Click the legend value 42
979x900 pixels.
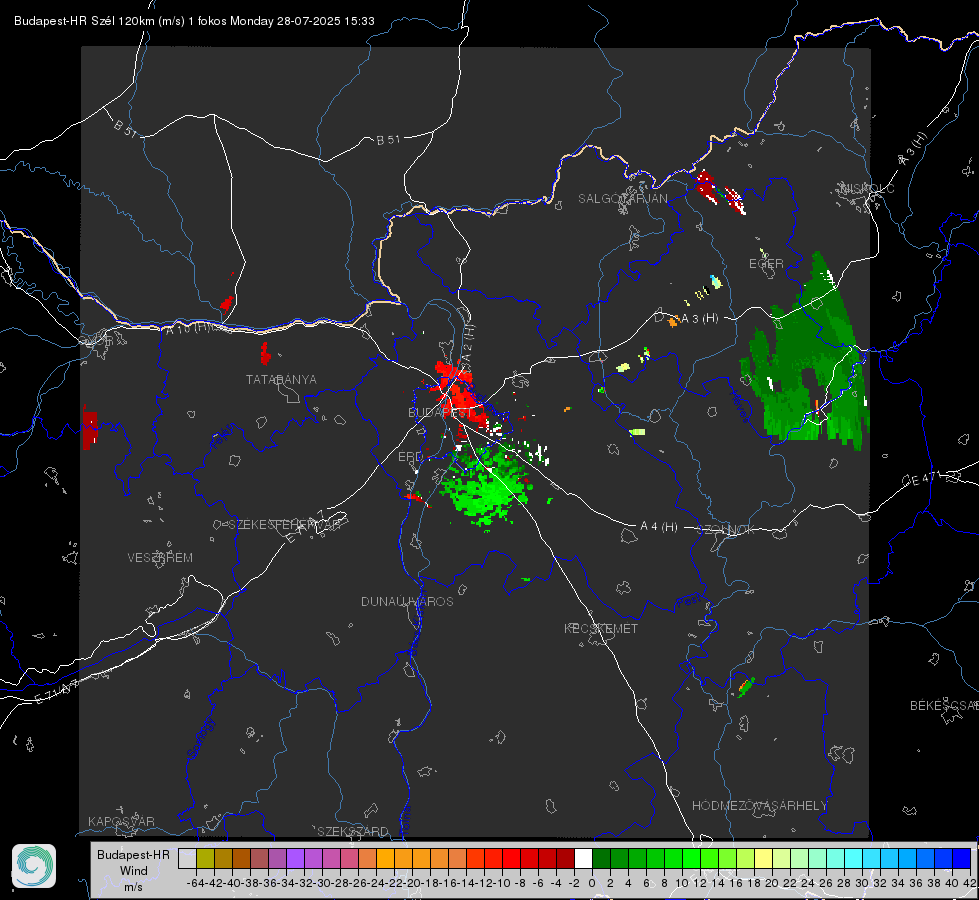(x=968, y=883)
